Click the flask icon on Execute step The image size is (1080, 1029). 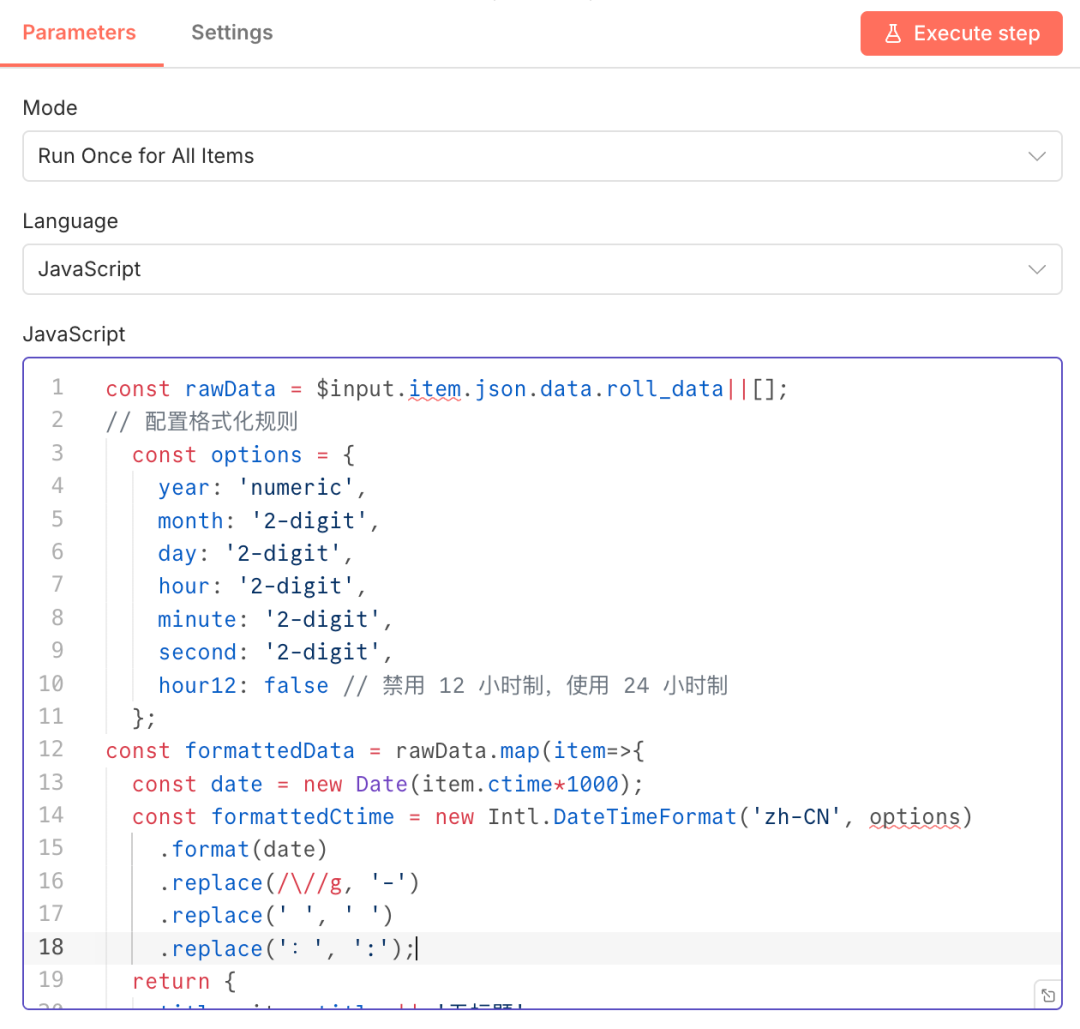pos(893,34)
